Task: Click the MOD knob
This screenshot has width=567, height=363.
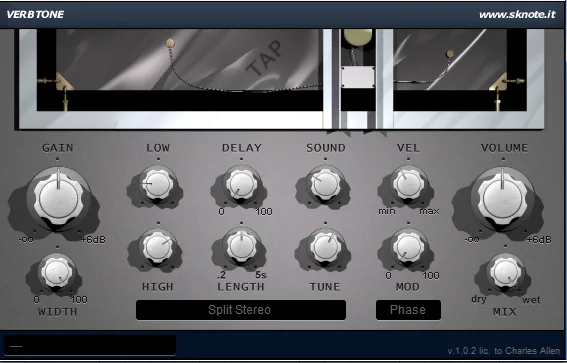Action: coord(408,248)
